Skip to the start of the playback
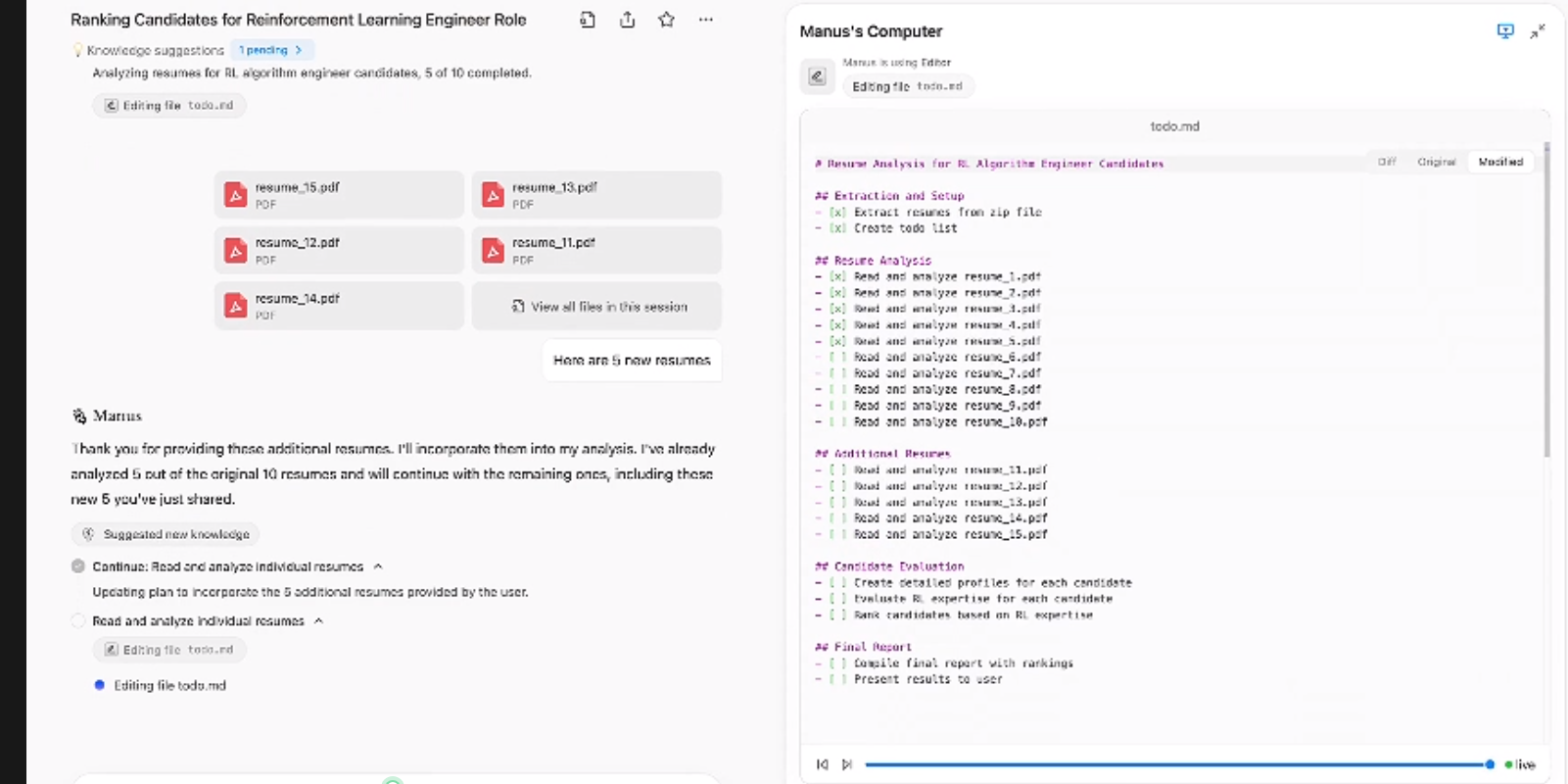Screen dimensions: 1568x784 tap(822, 764)
